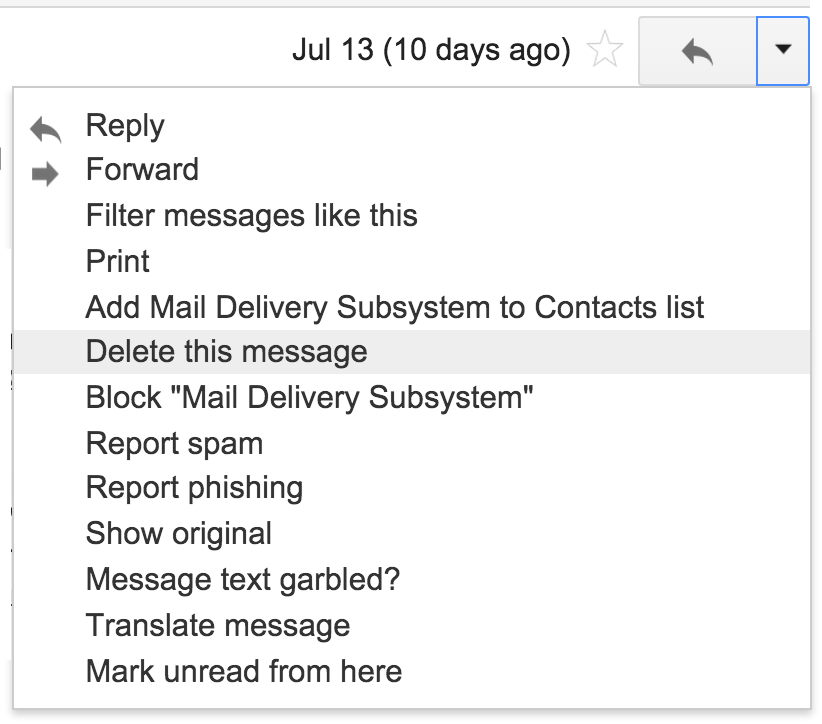
Task: Toggle the star next to the date
Action: pyautogui.click(x=604, y=50)
